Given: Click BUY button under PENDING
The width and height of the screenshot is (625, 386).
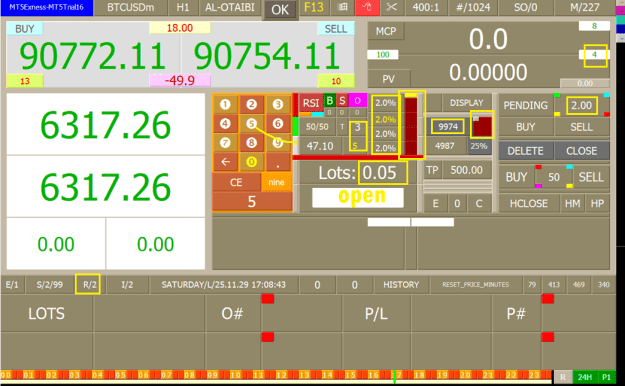Looking at the screenshot, I should 525,127.
